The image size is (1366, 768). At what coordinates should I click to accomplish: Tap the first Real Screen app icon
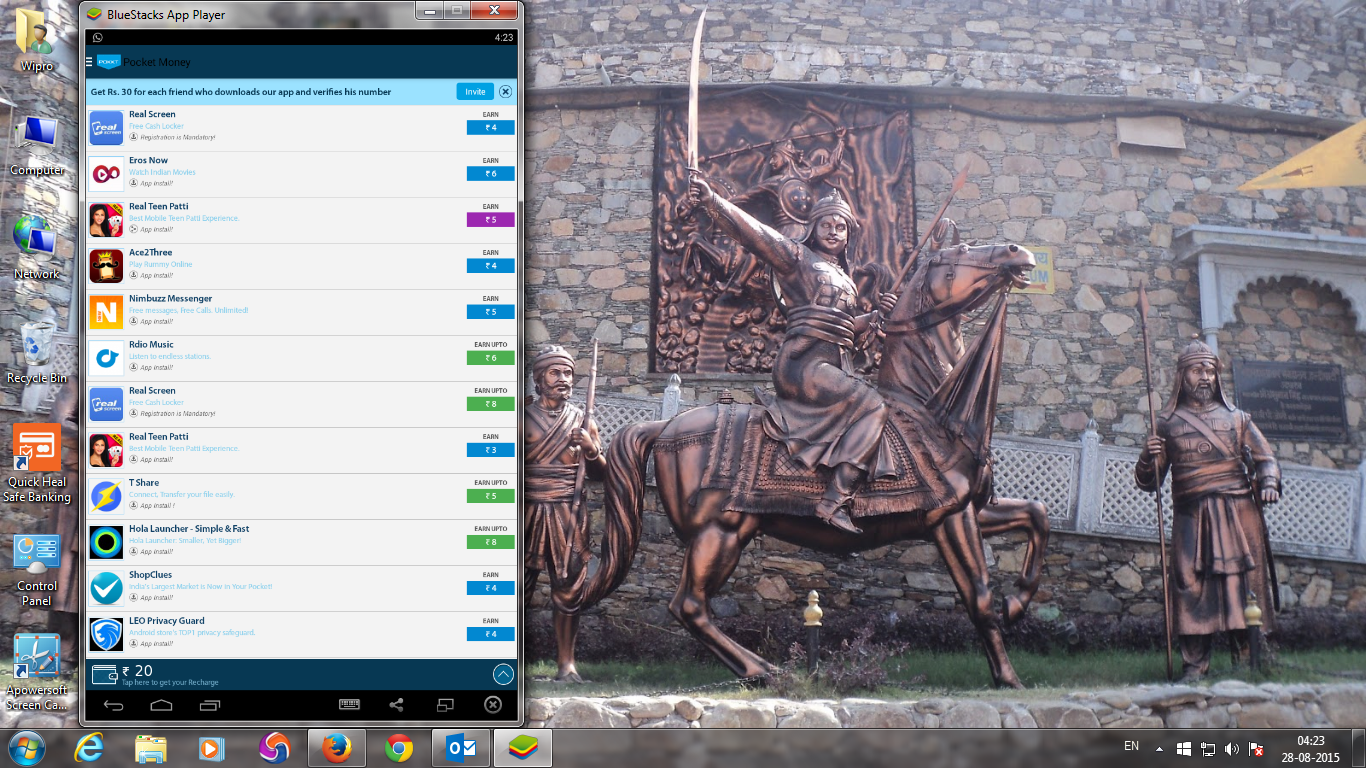tap(106, 128)
